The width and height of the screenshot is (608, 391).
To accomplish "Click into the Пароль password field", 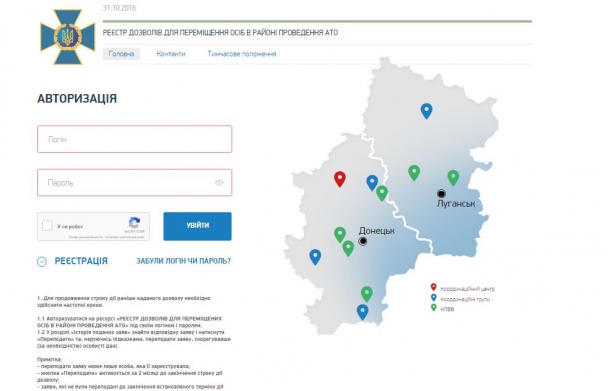I will (x=135, y=182).
